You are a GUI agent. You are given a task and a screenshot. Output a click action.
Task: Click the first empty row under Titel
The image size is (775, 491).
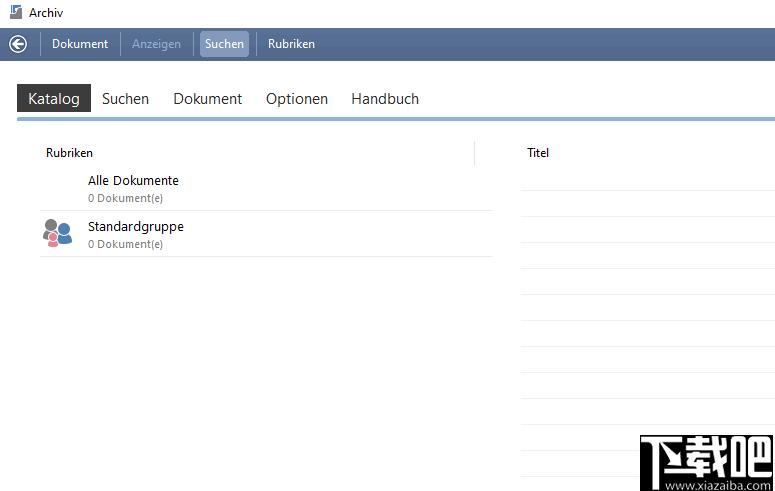pyautogui.click(x=646, y=178)
